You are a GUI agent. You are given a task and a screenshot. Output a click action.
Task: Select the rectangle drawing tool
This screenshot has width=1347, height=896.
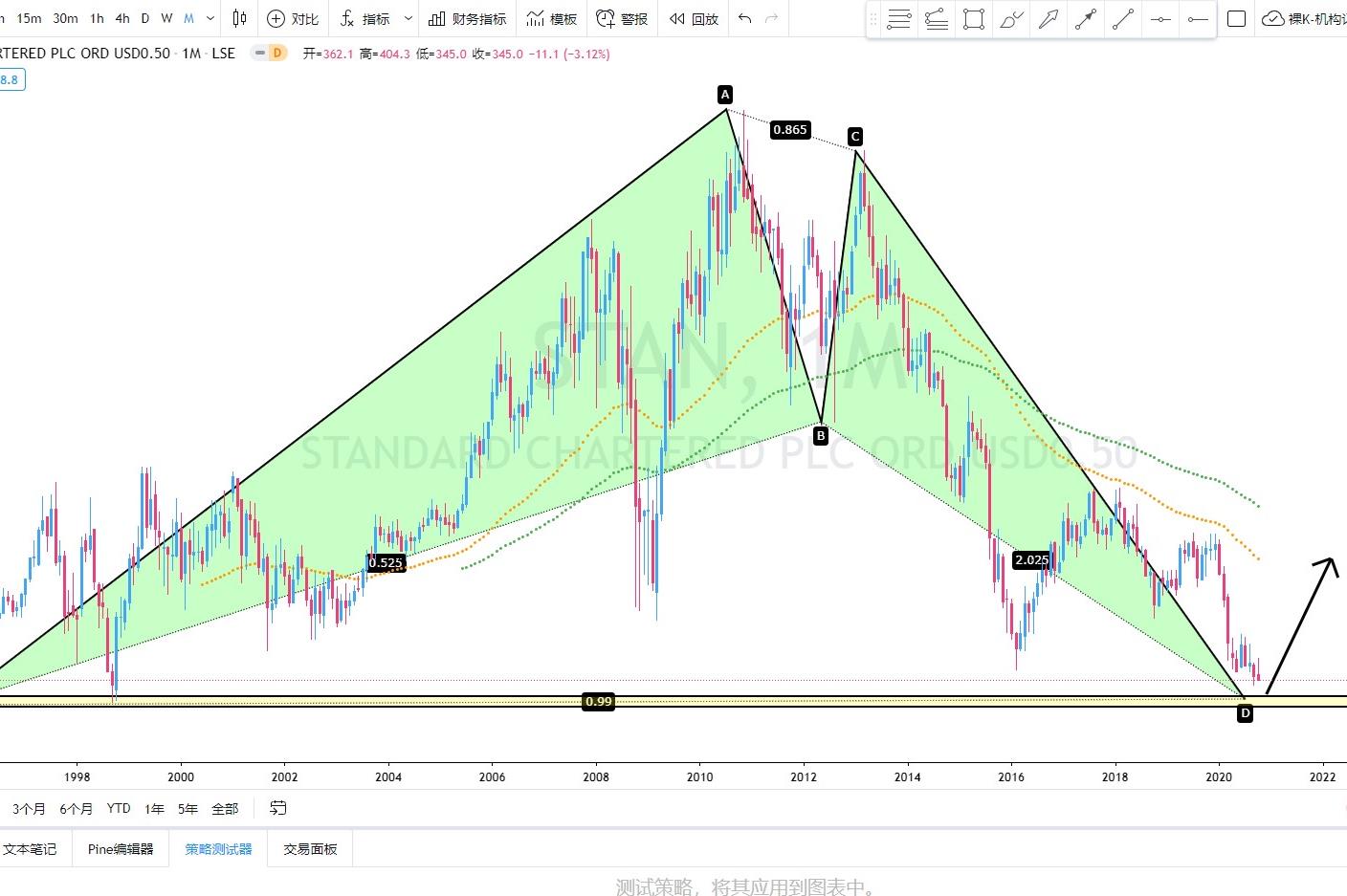[x=974, y=19]
